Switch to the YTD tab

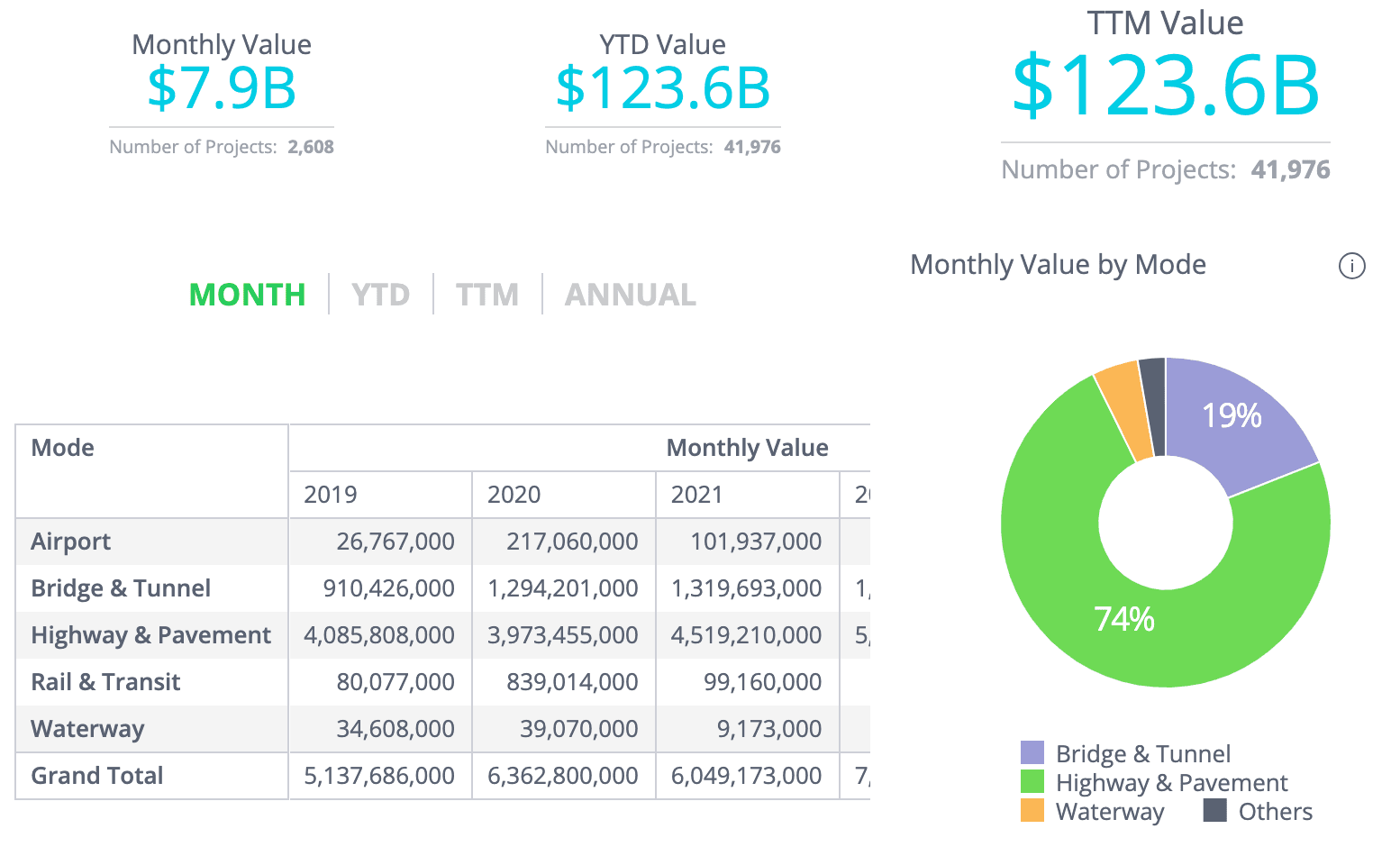coord(380,295)
